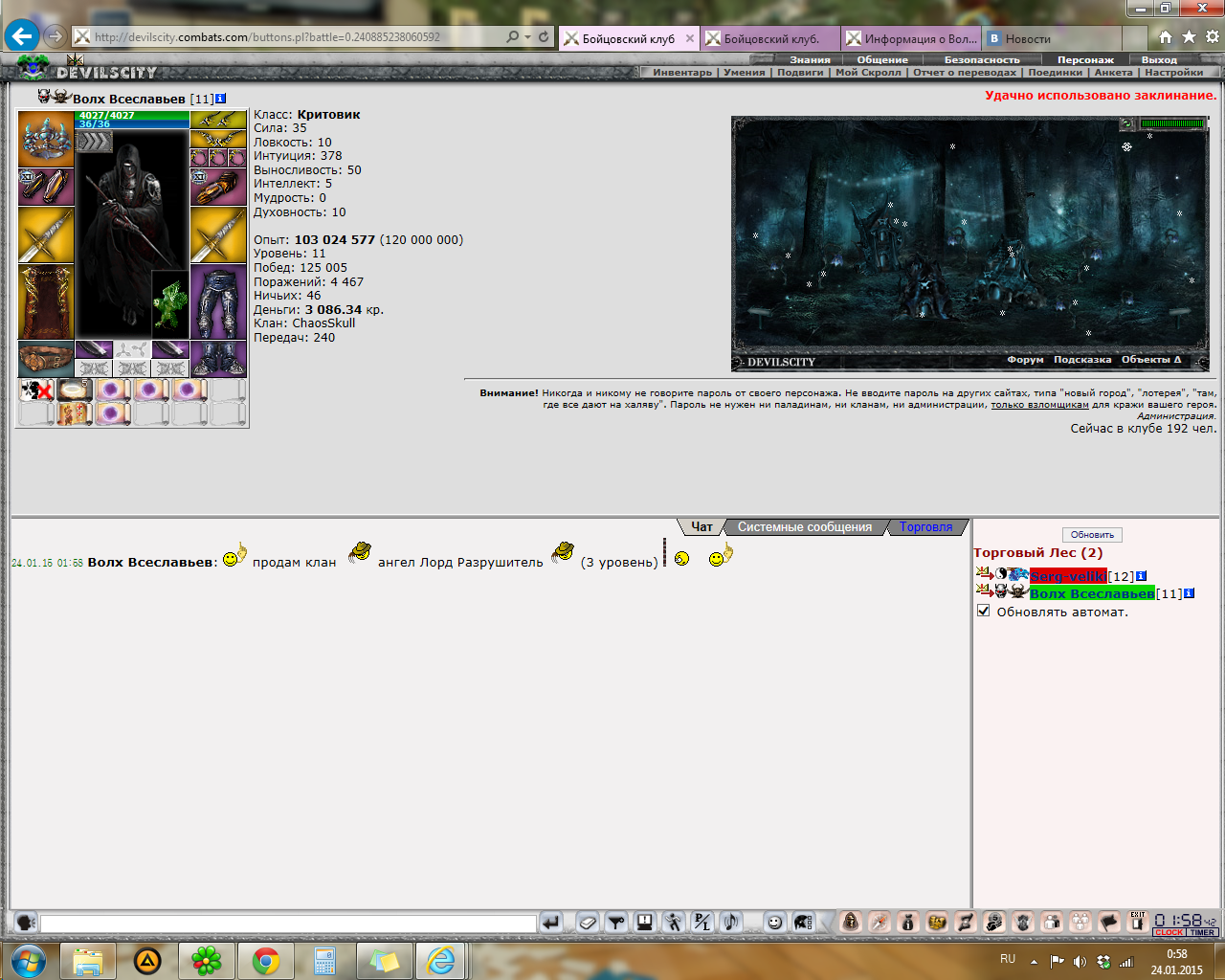Focus the chat message input field

pos(288,923)
